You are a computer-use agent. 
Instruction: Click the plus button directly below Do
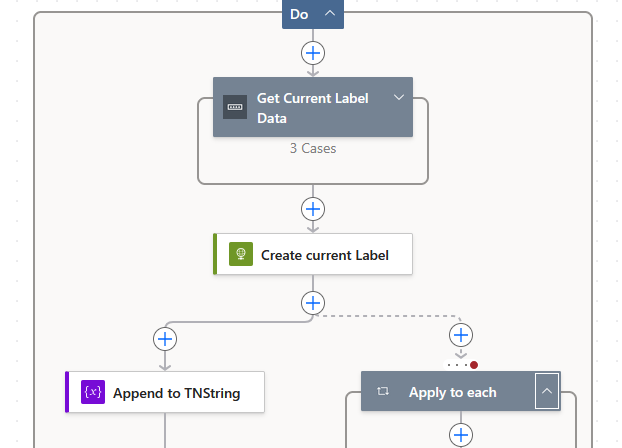(x=313, y=52)
